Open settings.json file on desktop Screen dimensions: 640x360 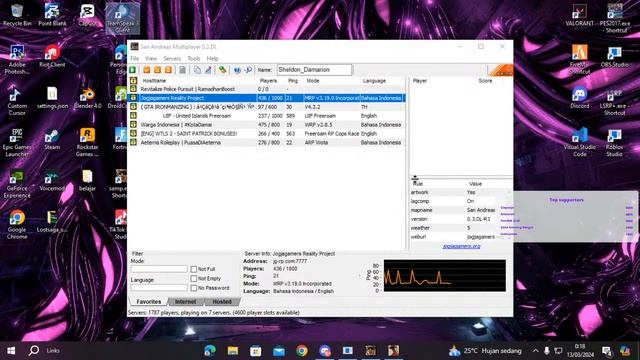(x=52, y=97)
